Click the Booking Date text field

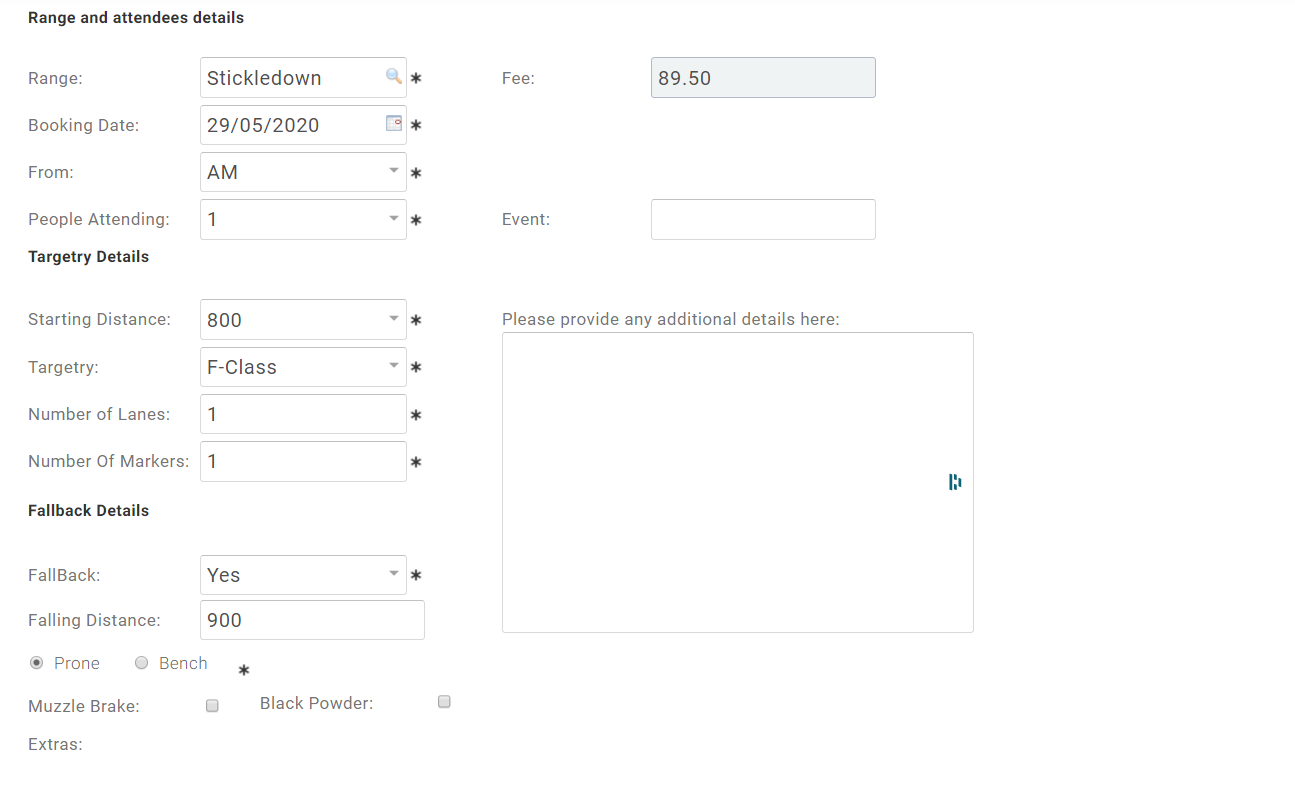290,125
